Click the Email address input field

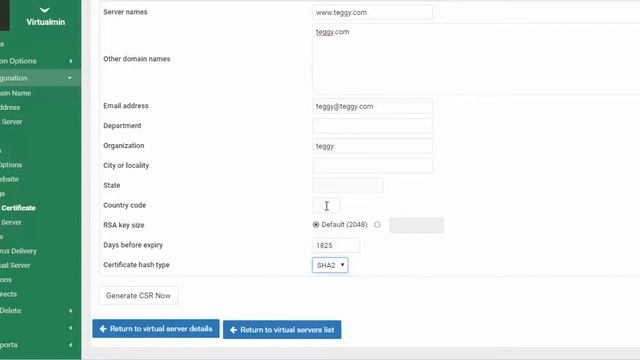372,106
